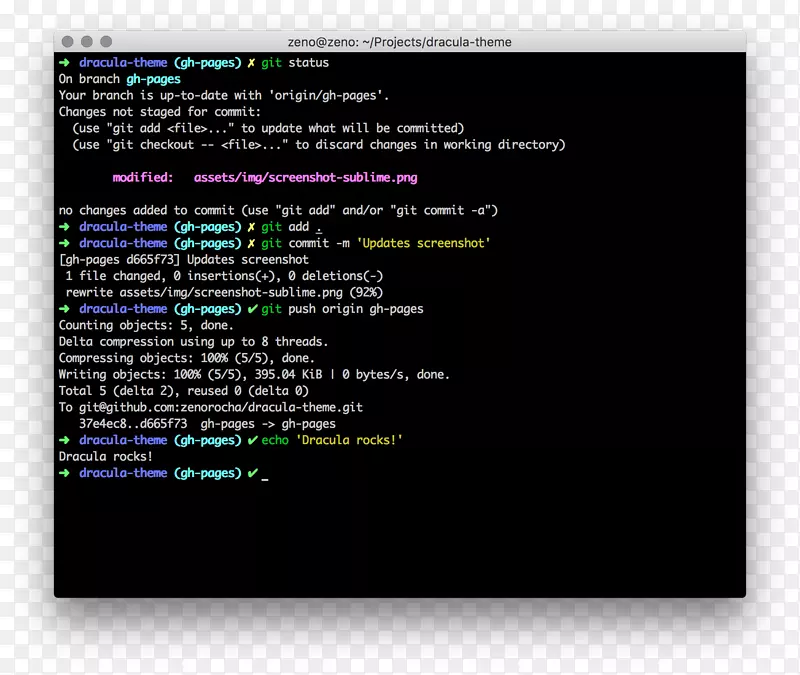This screenshot has width=800, height=675.
Task: Click the 'Dracula rocks!' output line
Action: pyautogui.click(x=106, y=457)
